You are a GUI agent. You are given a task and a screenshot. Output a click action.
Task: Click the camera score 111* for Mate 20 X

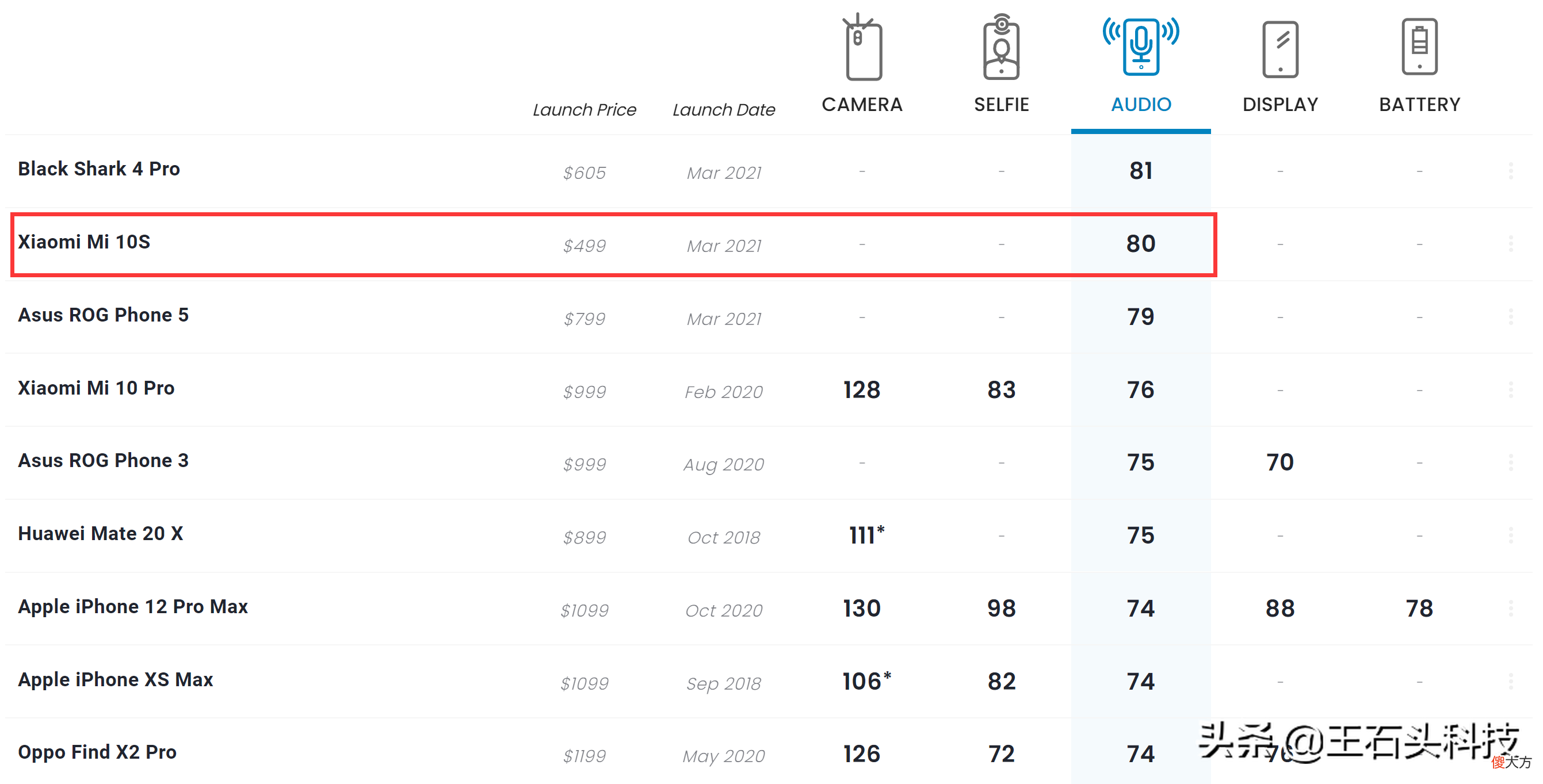pyautogui.click(x=866, y=535)
